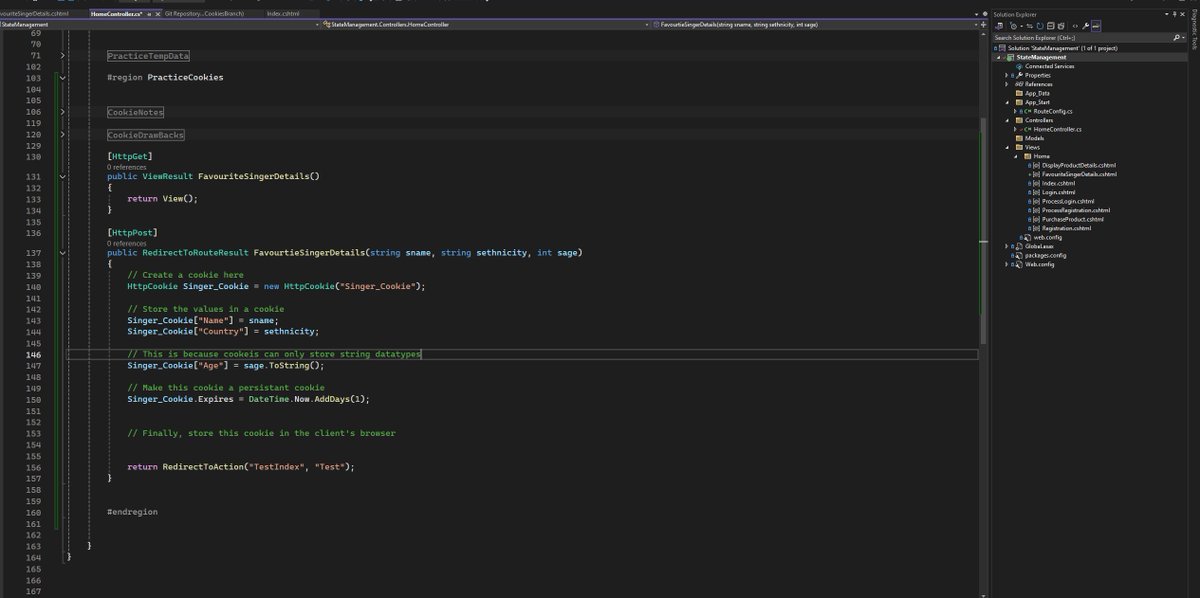Open PurchaseProduct.cshtml file
This screenshot has height=598, width=1200.
1073,219
